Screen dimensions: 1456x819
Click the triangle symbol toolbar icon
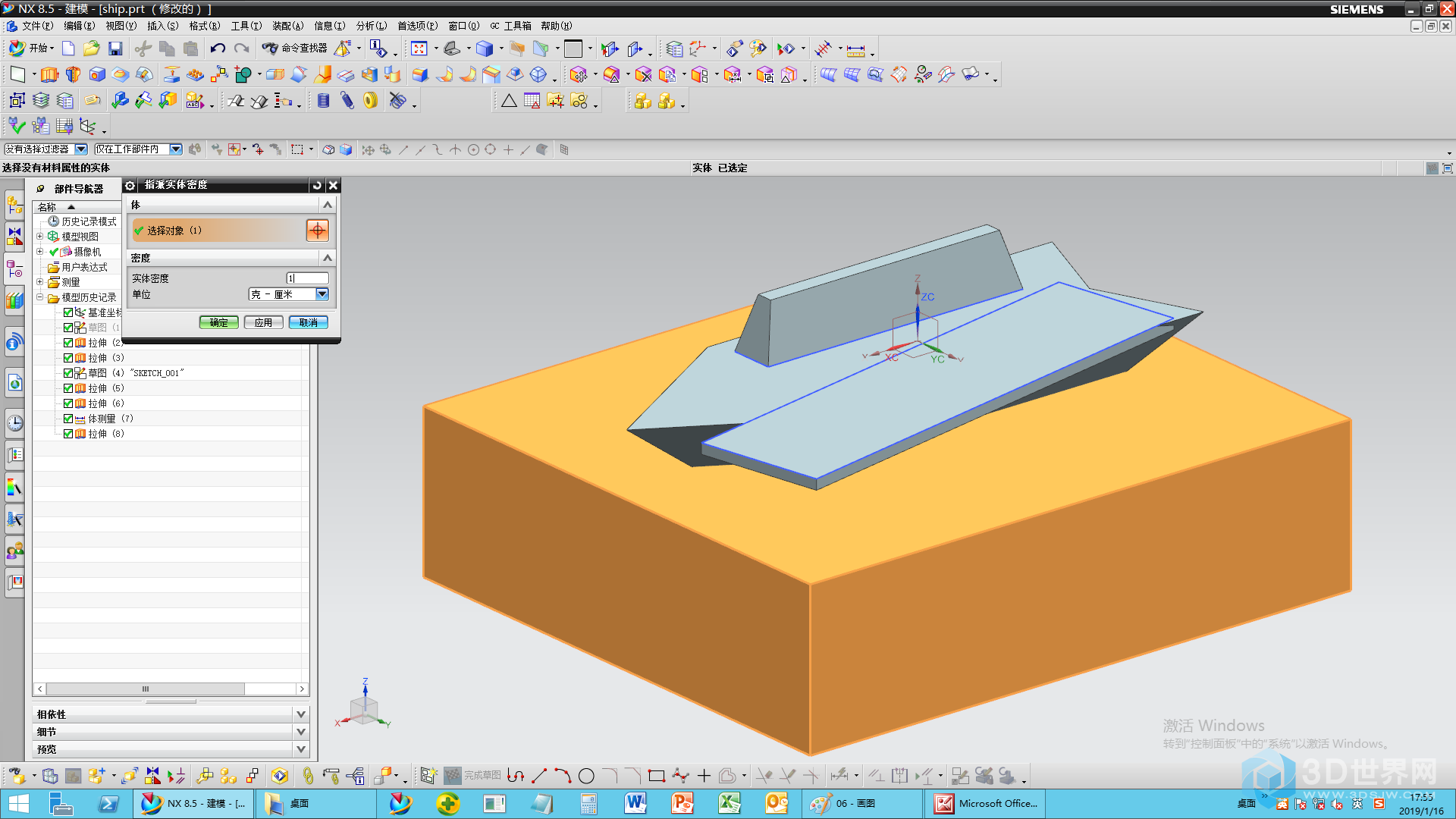tap(509, 100)
